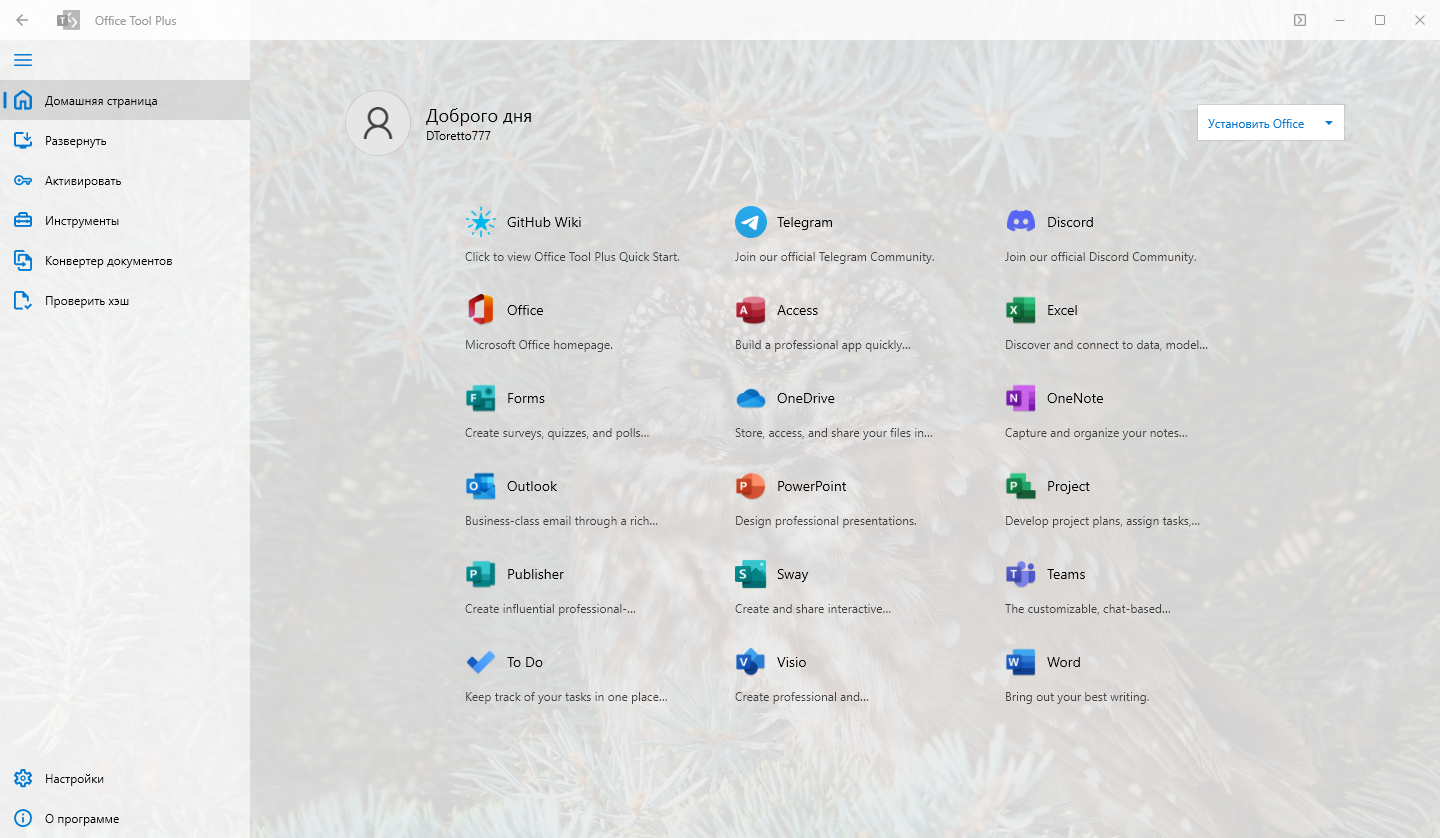Click the PowerPoint link title
The width and height of the screenshot is (1440, 838).
pyautogui.click(x=812, y=486)
